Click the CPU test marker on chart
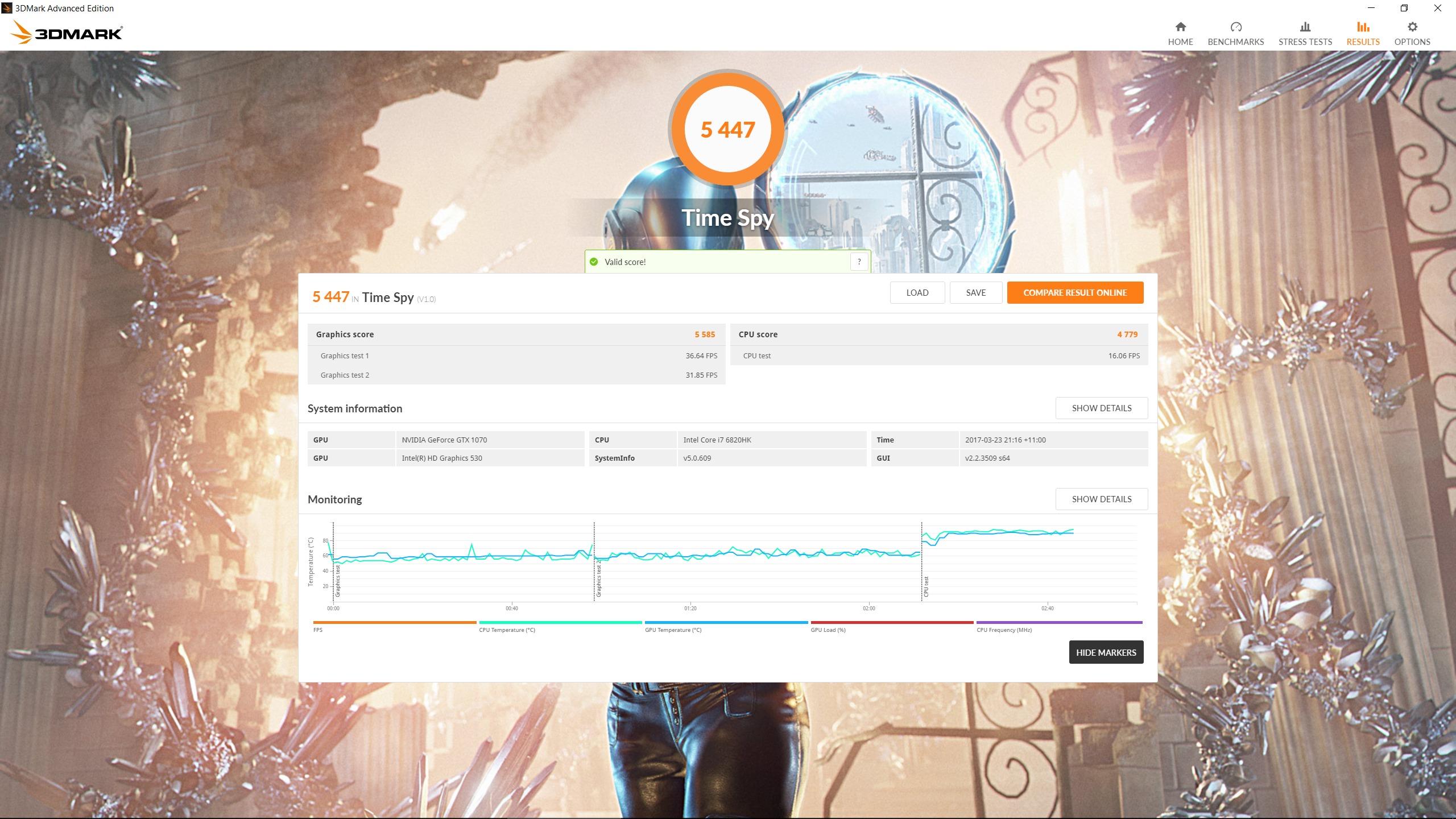 [926, 586]
